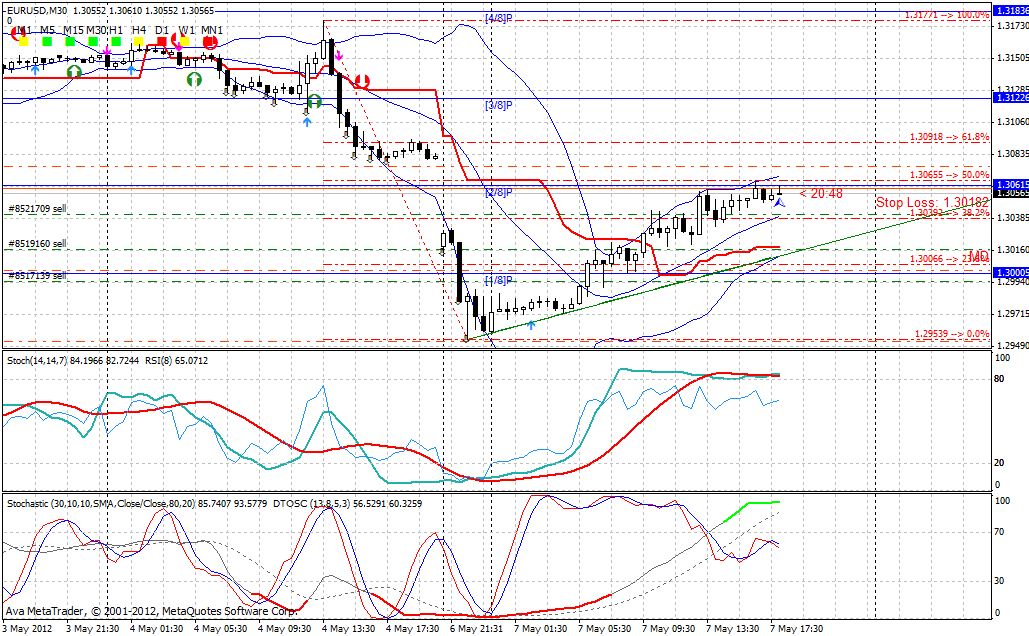Click the 7 May 09:30 time axis label

click(x=668, y=629)
